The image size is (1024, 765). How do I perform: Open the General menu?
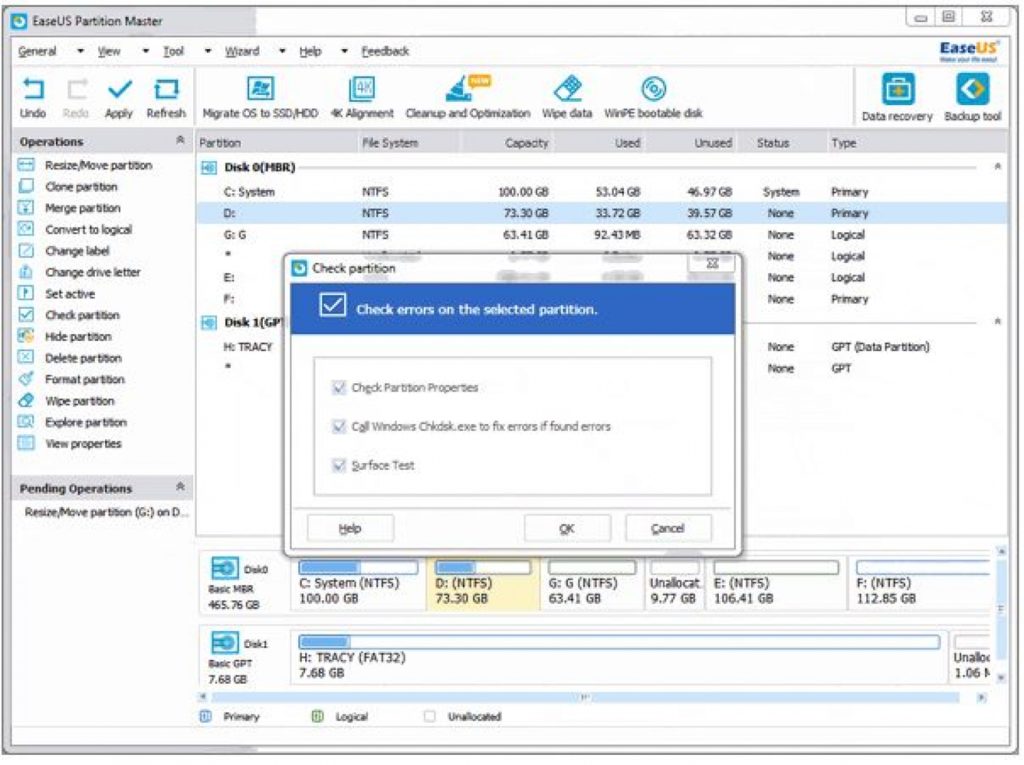(x=37, y=51)
